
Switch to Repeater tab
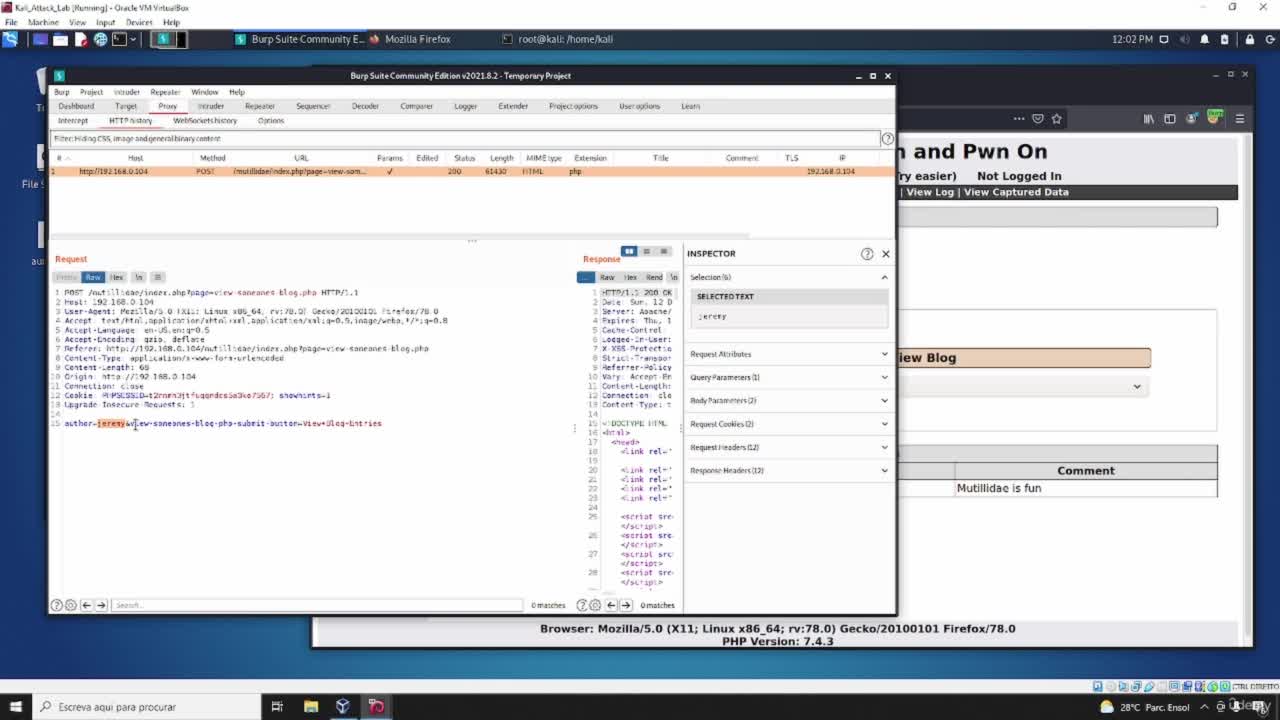tap(259, 106)
